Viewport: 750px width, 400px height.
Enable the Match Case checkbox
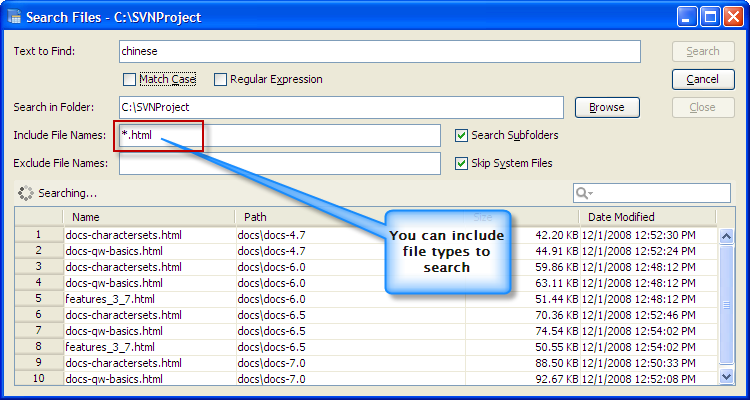point(129,79)
